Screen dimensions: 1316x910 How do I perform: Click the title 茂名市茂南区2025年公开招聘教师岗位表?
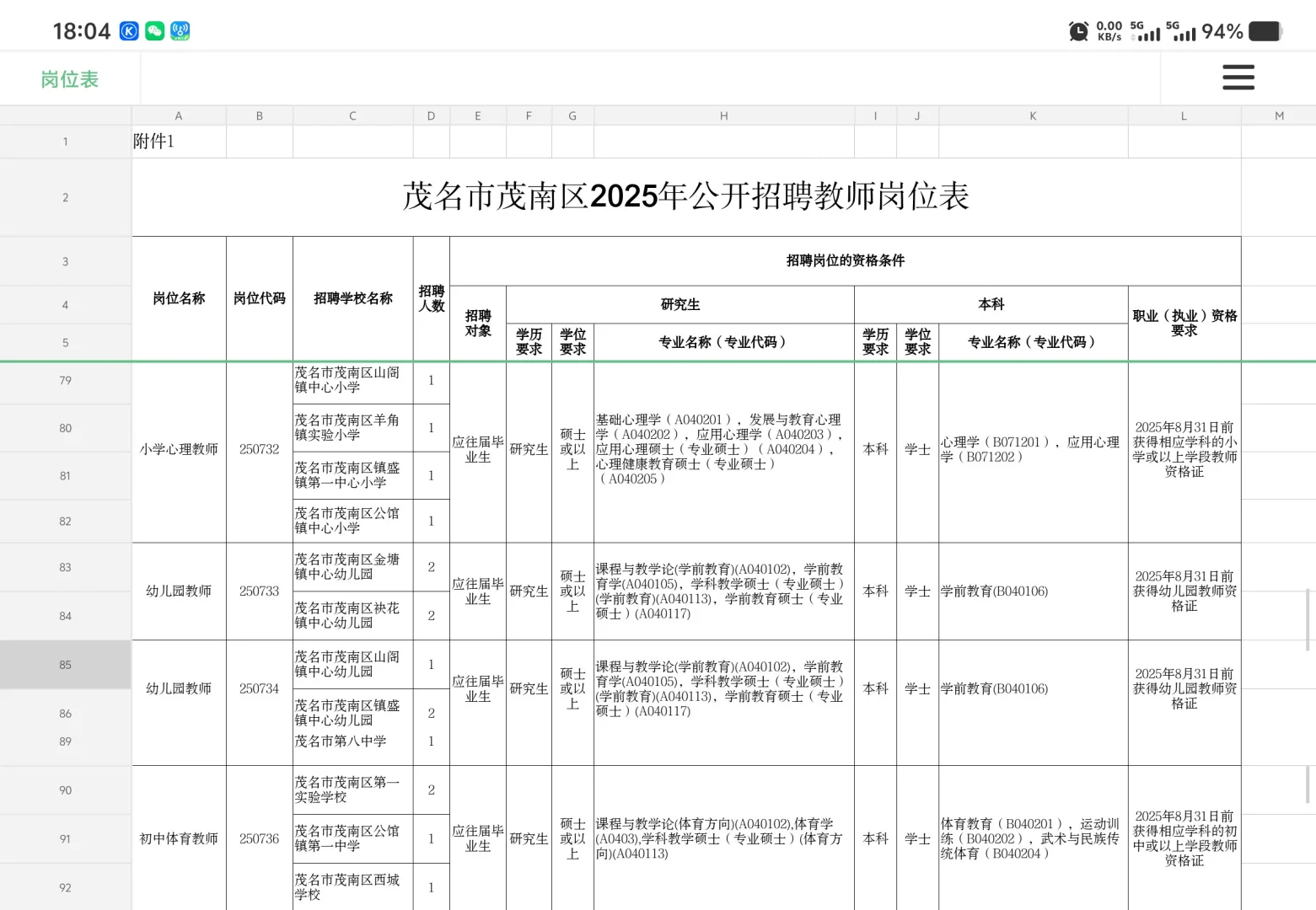pyautogui.click(x=686, y=196)
